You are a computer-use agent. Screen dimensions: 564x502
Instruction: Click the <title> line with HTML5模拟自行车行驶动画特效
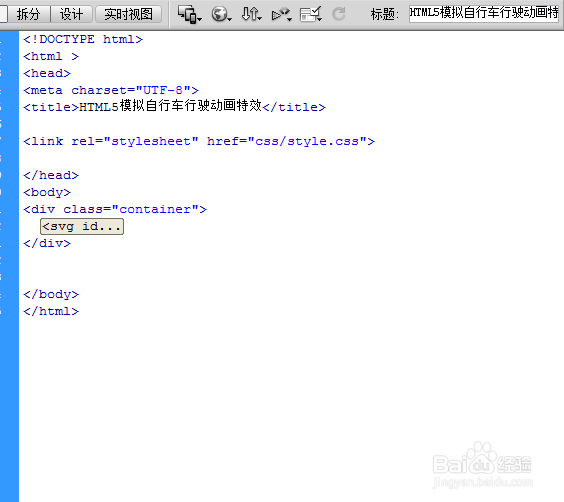click(x=174, y=106)
